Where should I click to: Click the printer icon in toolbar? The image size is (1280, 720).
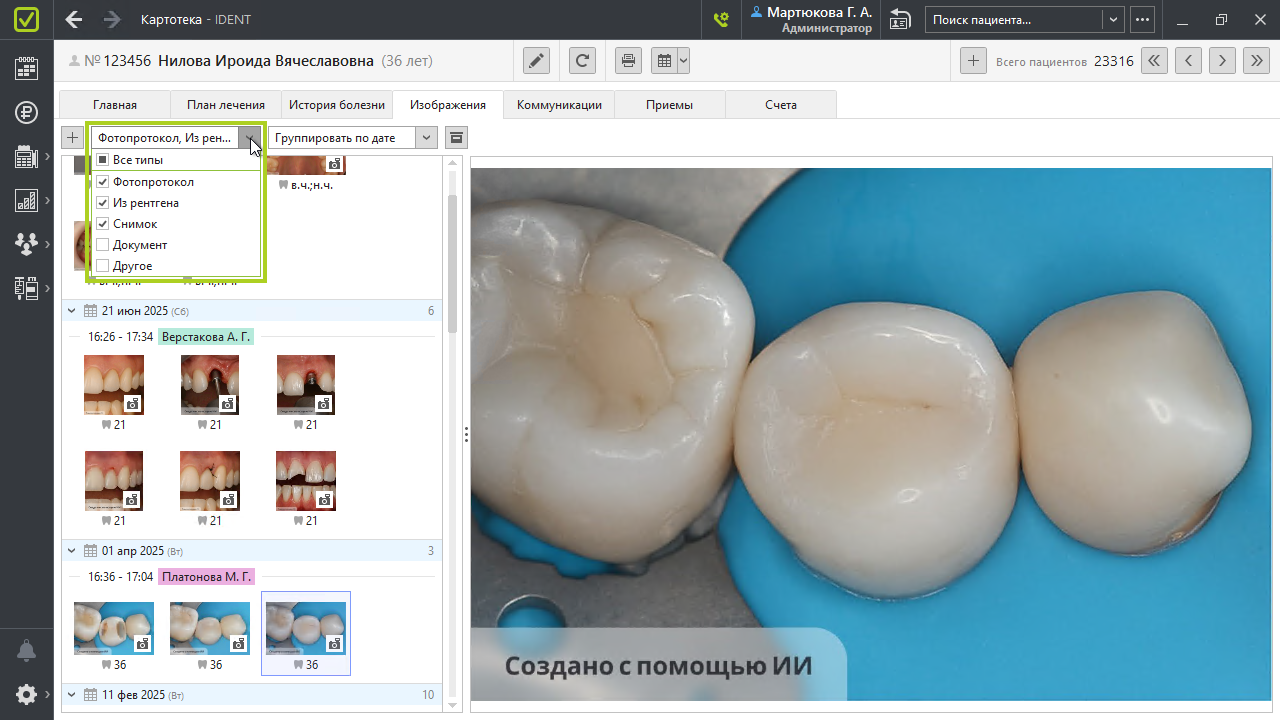628,61
